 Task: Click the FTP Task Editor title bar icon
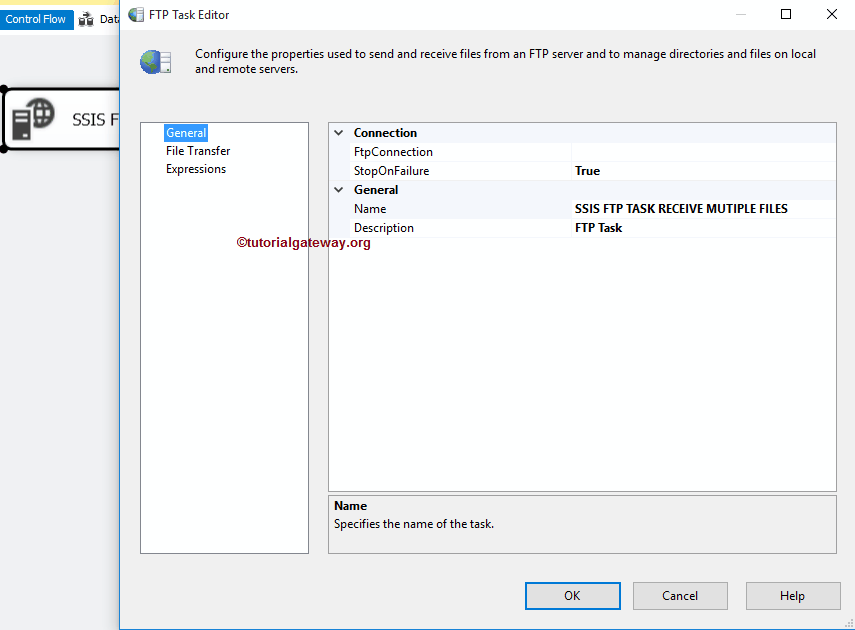[135, 14]
